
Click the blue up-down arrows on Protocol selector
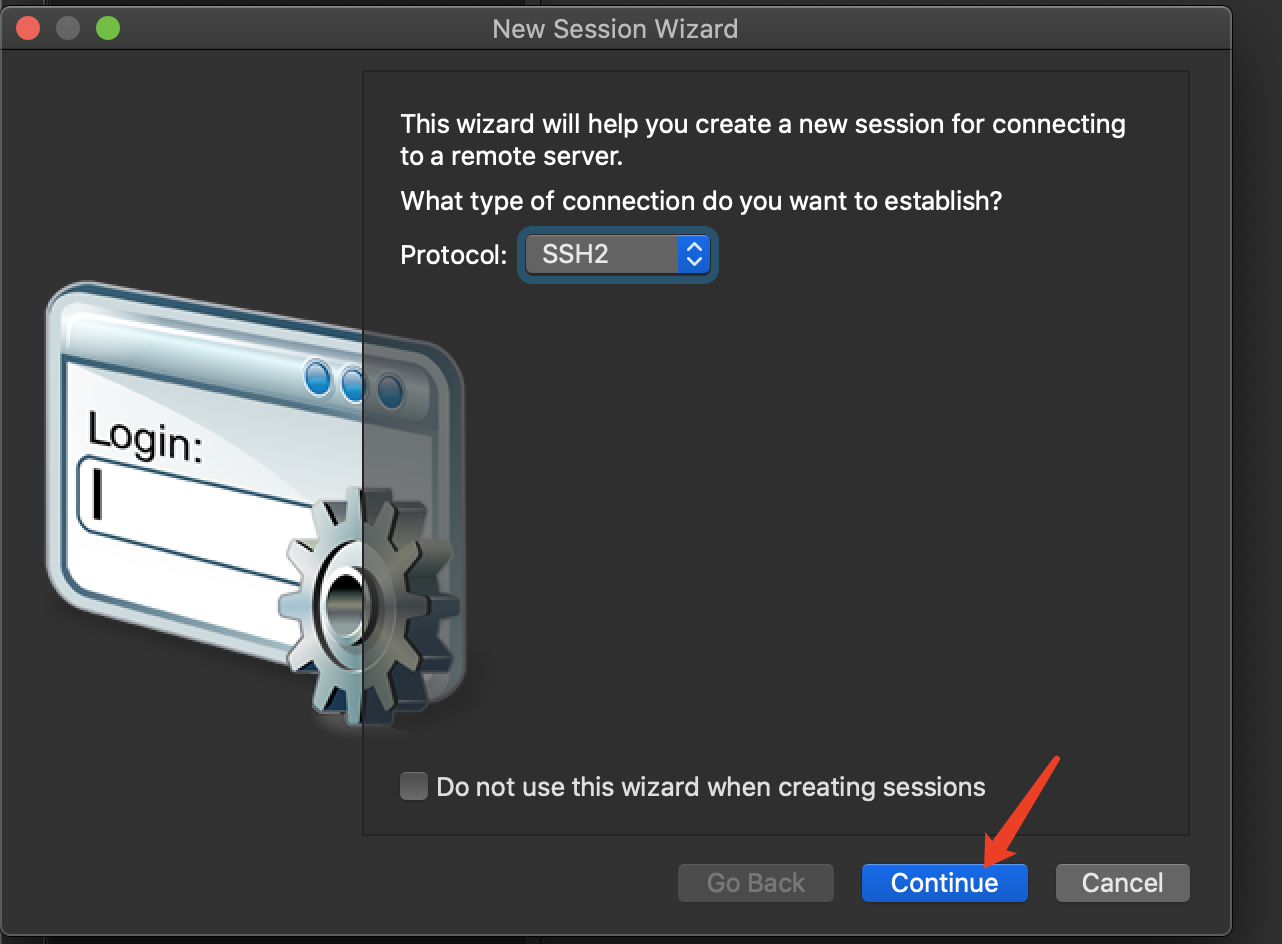click(x=693, y=254)
